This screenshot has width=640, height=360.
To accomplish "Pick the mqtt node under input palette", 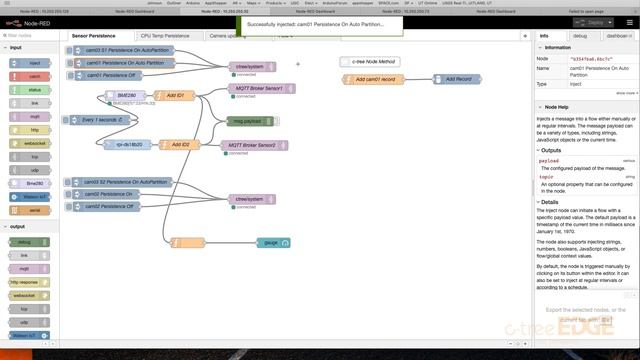I will click(x=30, y=117).
